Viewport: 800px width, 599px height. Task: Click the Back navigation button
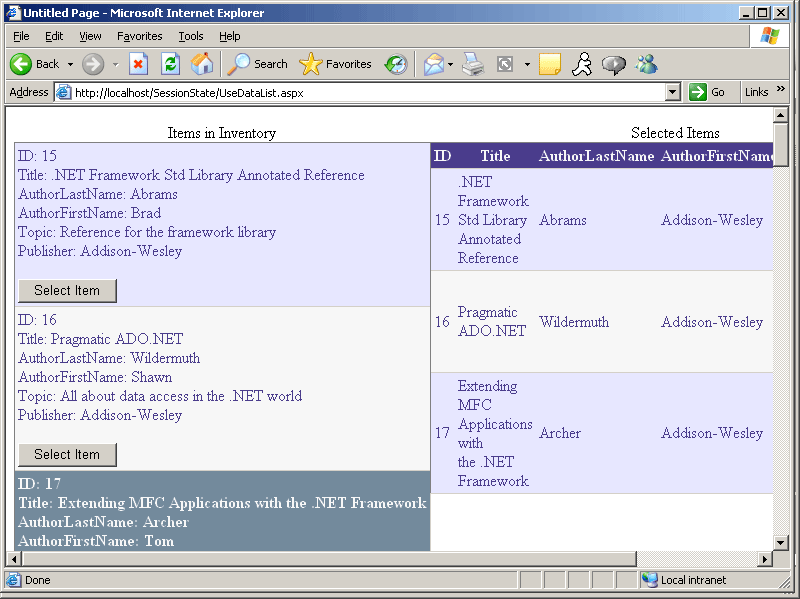(35, 64)
